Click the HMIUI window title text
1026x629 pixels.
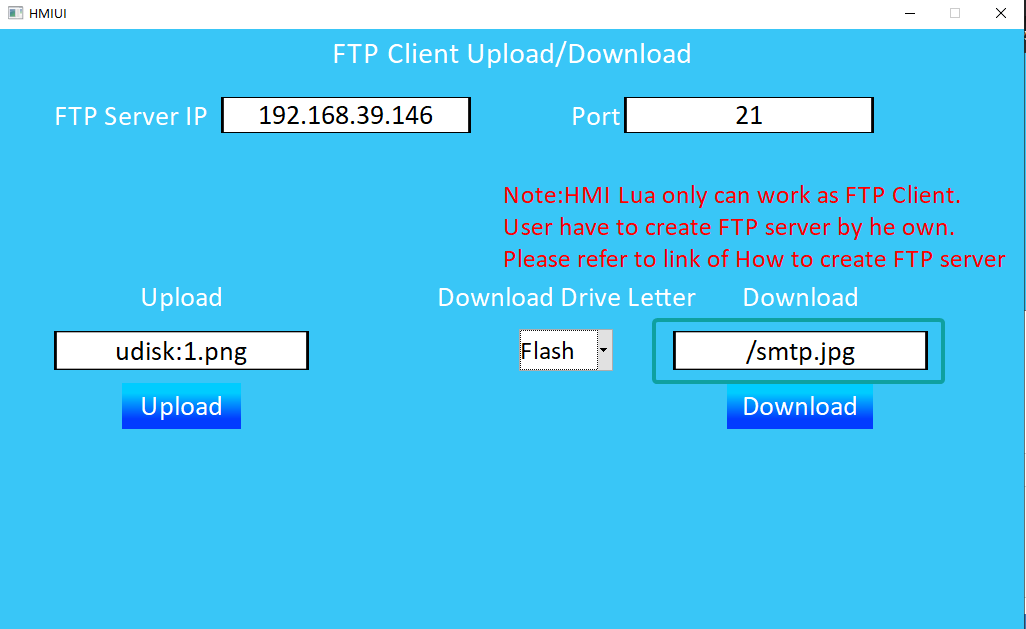click(48, 13)
